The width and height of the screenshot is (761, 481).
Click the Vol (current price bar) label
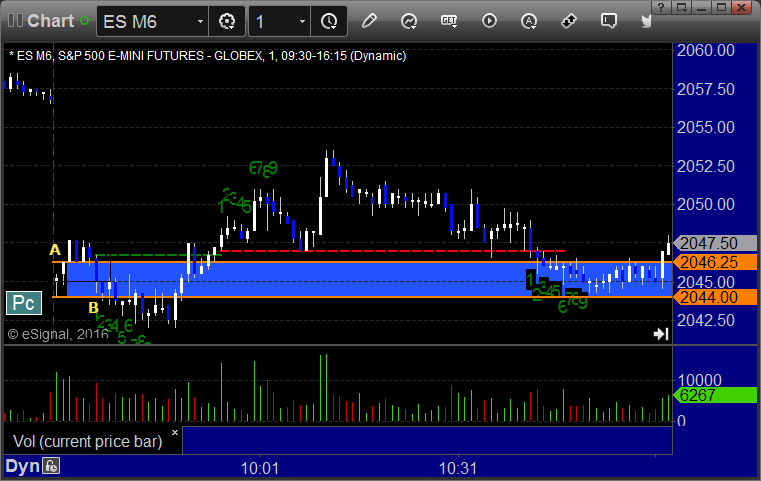pyautogui.click(x=87, y=441)
